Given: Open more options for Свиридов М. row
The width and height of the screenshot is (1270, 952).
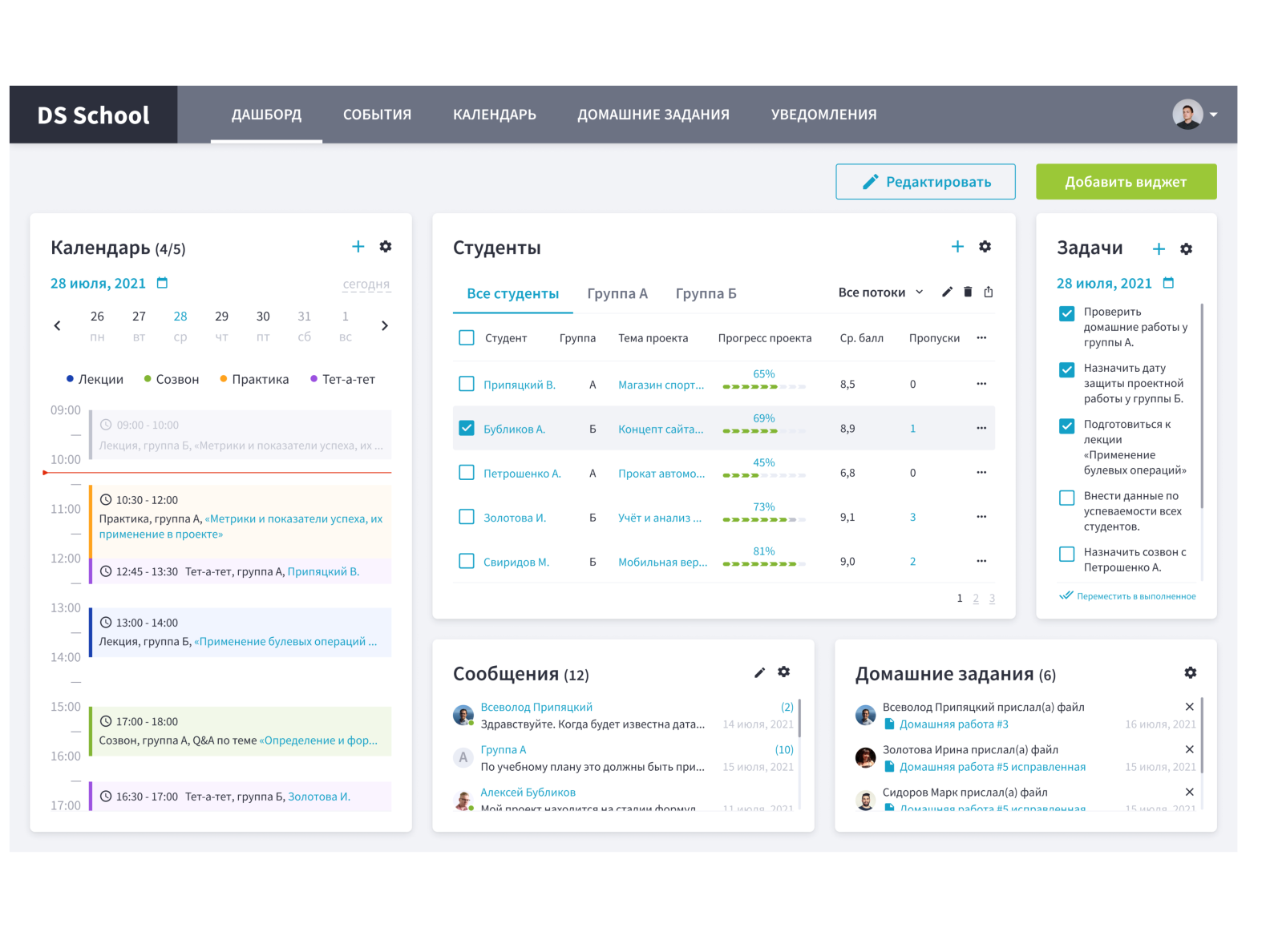Looking at the screenshot, I should click(x=981, y=561).
